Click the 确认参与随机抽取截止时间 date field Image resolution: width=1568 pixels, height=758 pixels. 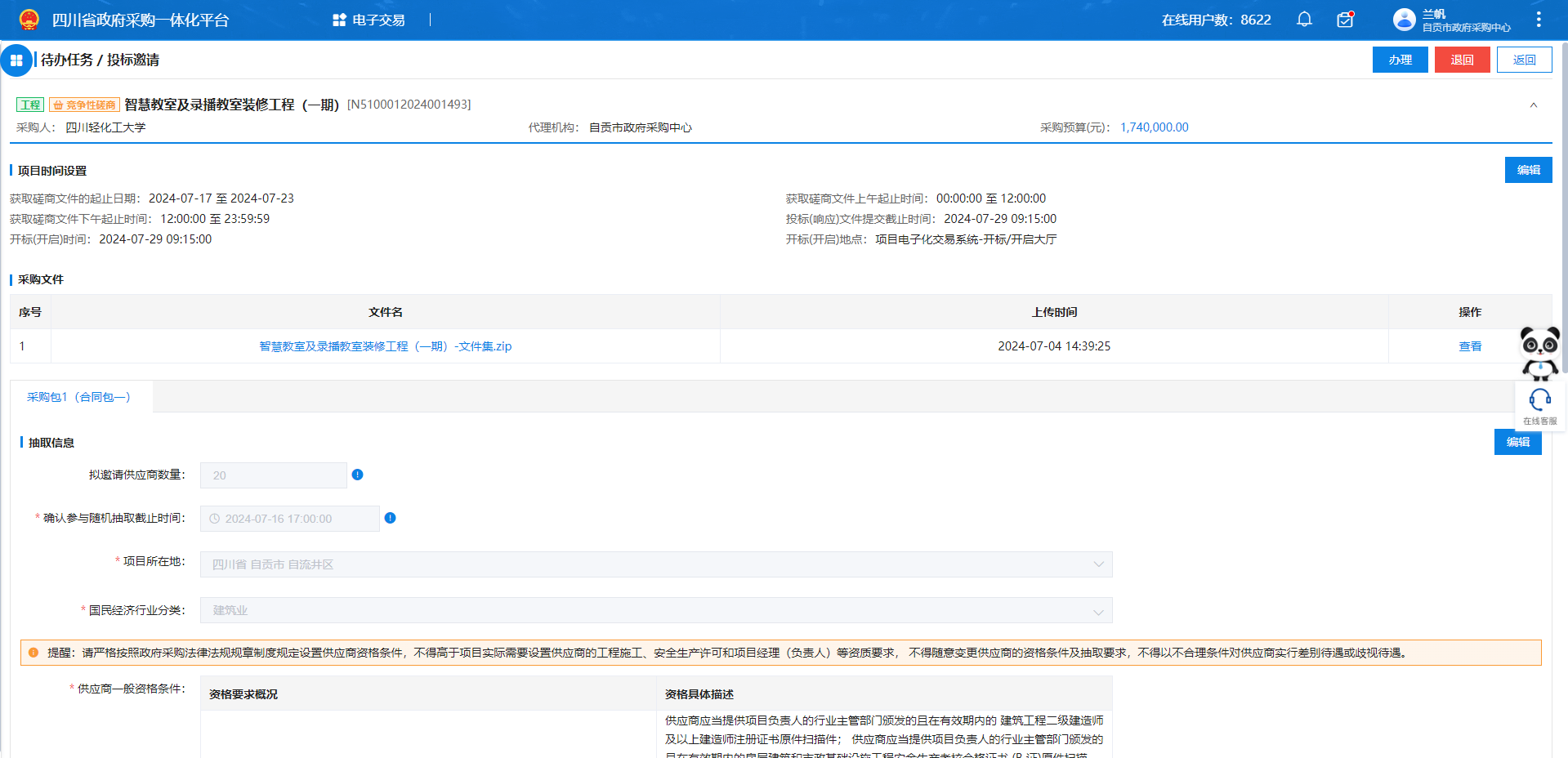pyautogui.click(x=290, y=519)
